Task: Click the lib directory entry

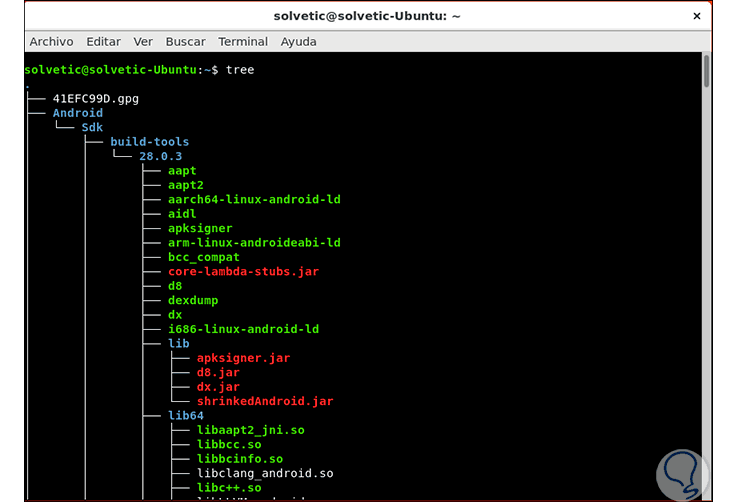Action: click(179, 343)
